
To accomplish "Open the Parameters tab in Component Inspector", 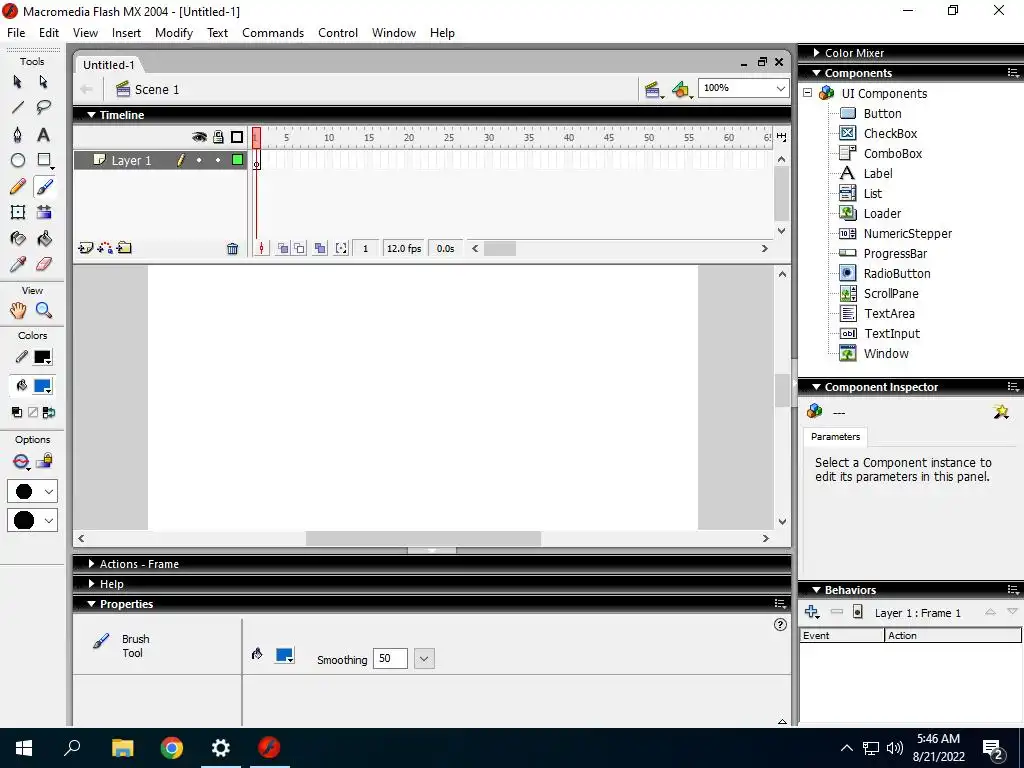I will tap(835, 436).
